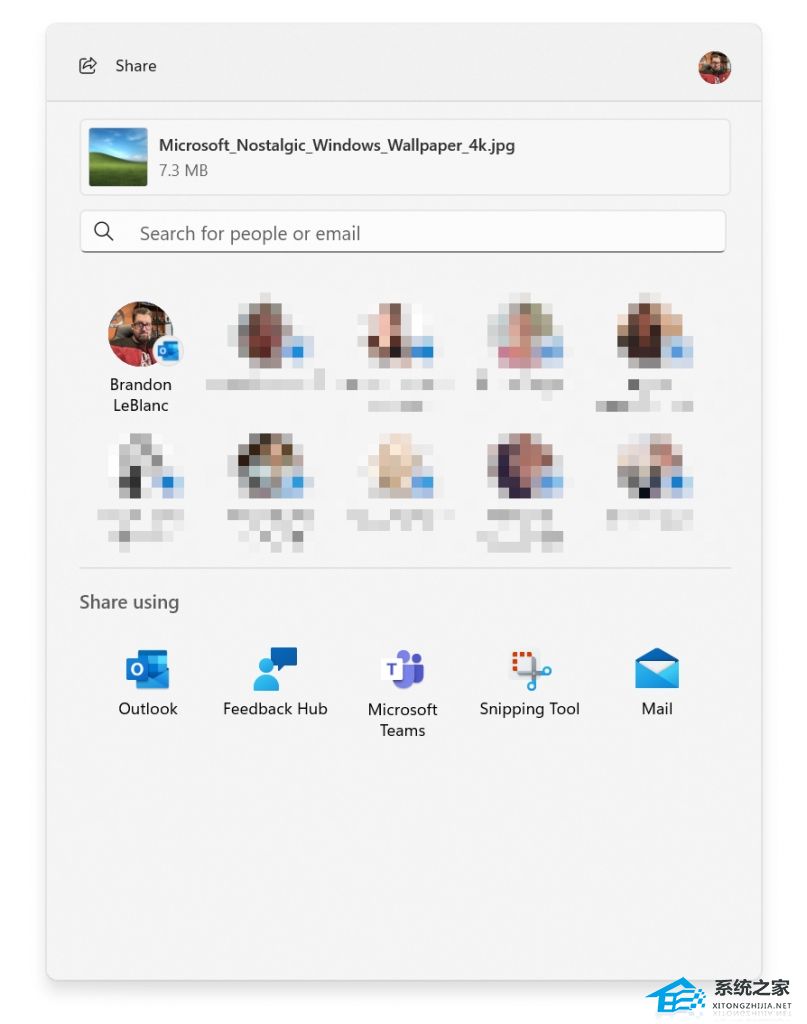Click the Feedback Hub label
807x1024 pixels.
click(x=275, y=709)
